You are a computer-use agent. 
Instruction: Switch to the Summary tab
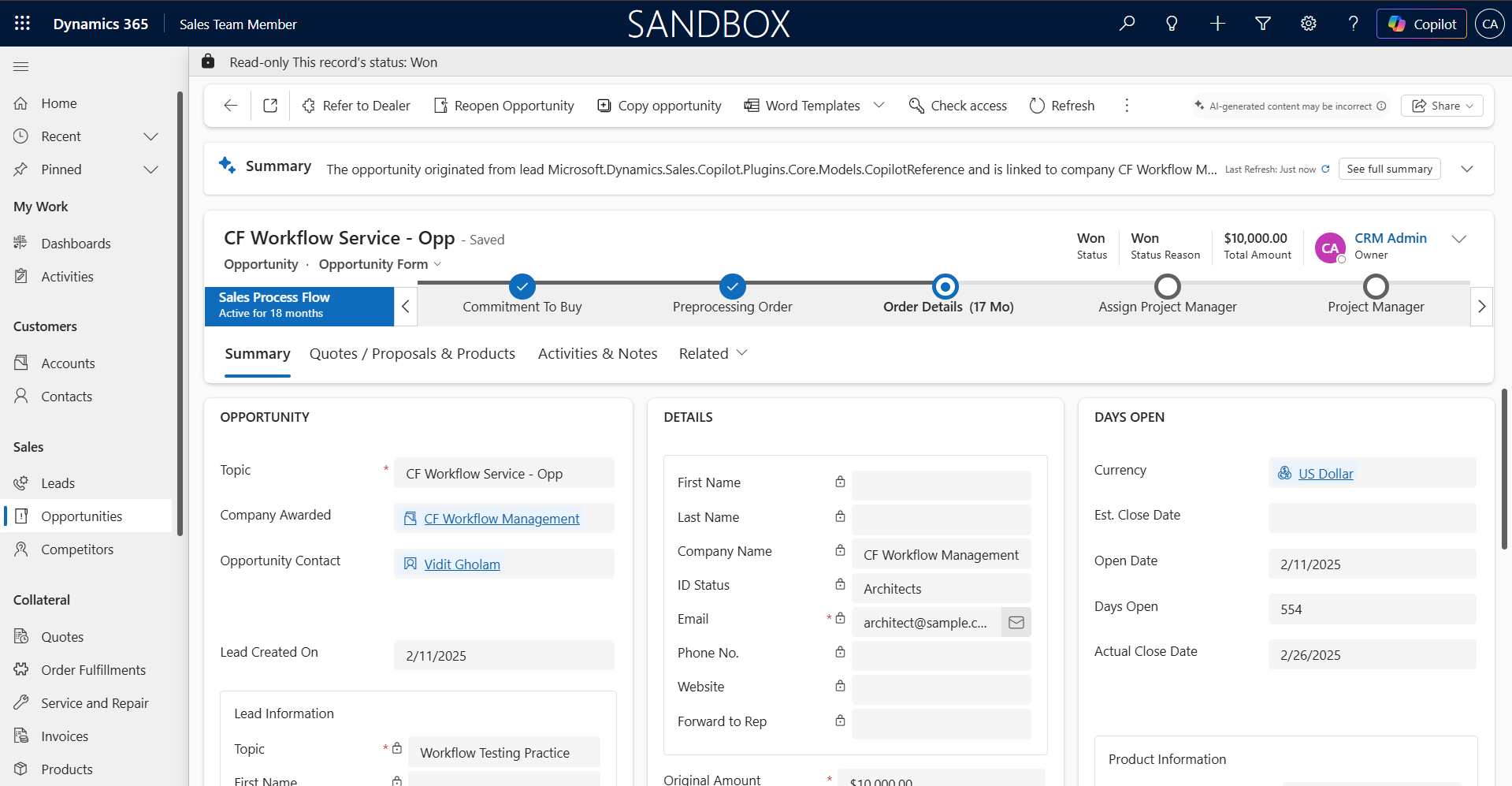258,354
